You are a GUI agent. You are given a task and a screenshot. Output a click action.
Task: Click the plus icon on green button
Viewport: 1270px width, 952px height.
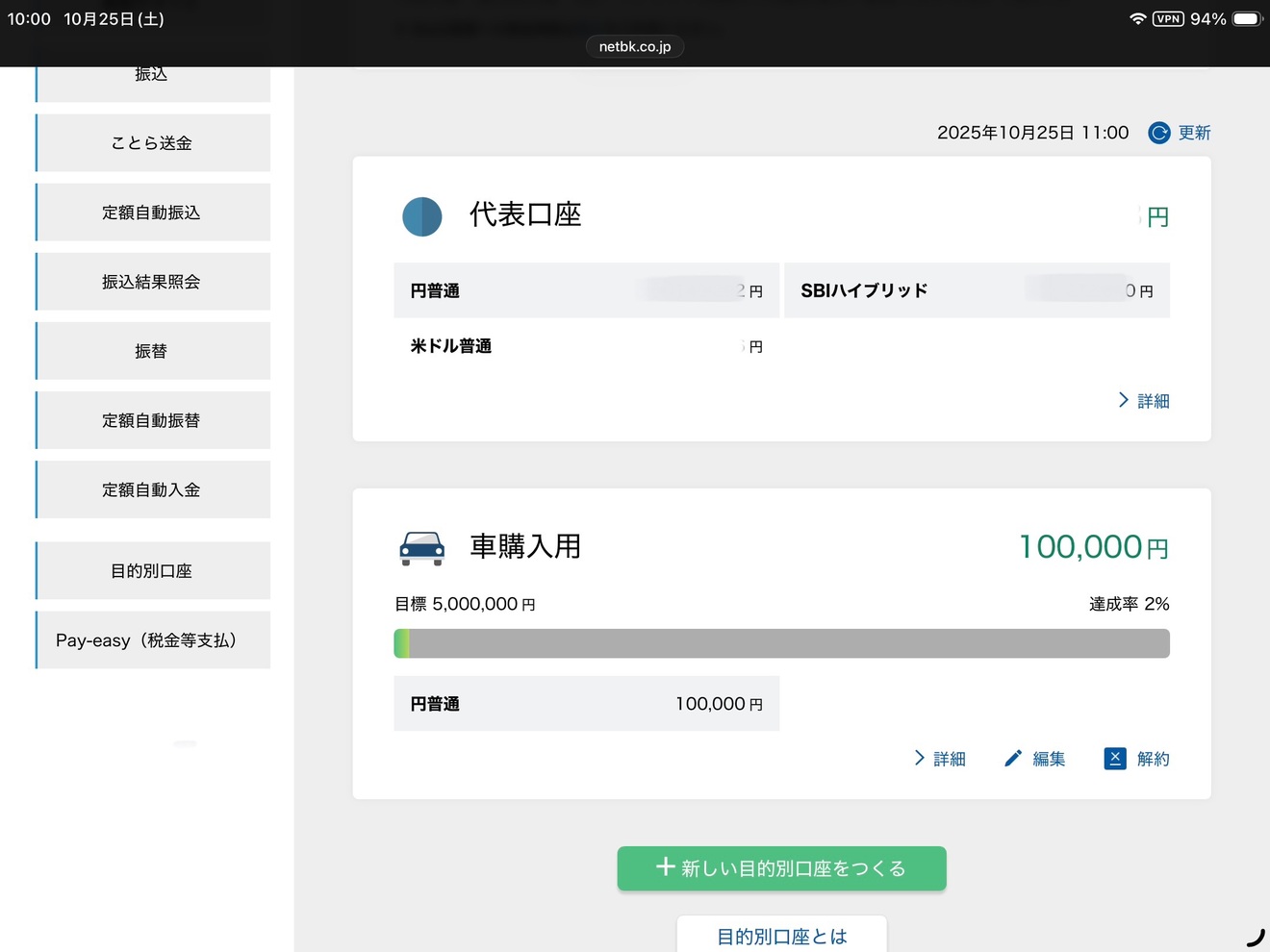tap(666, 866)
